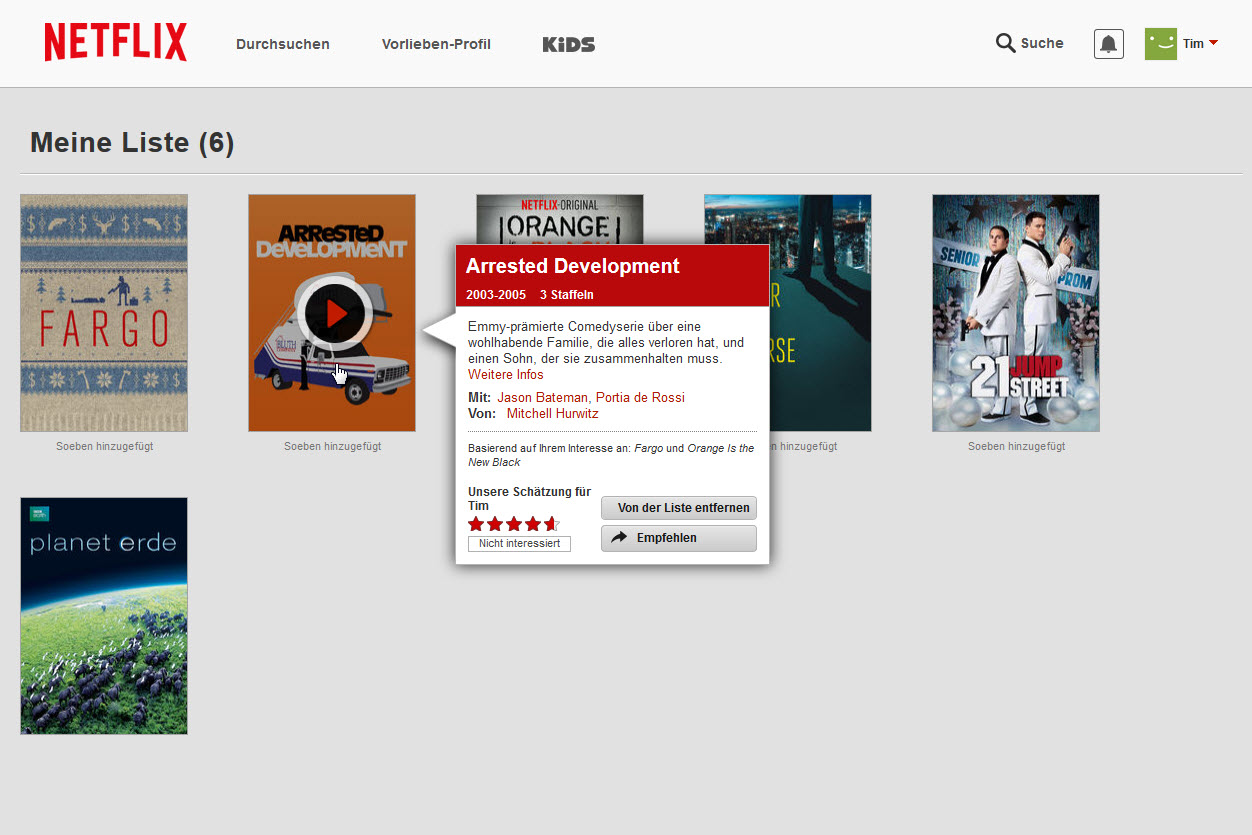
Task: Click the Arrested Development popup title
Action: click(573, 266)
